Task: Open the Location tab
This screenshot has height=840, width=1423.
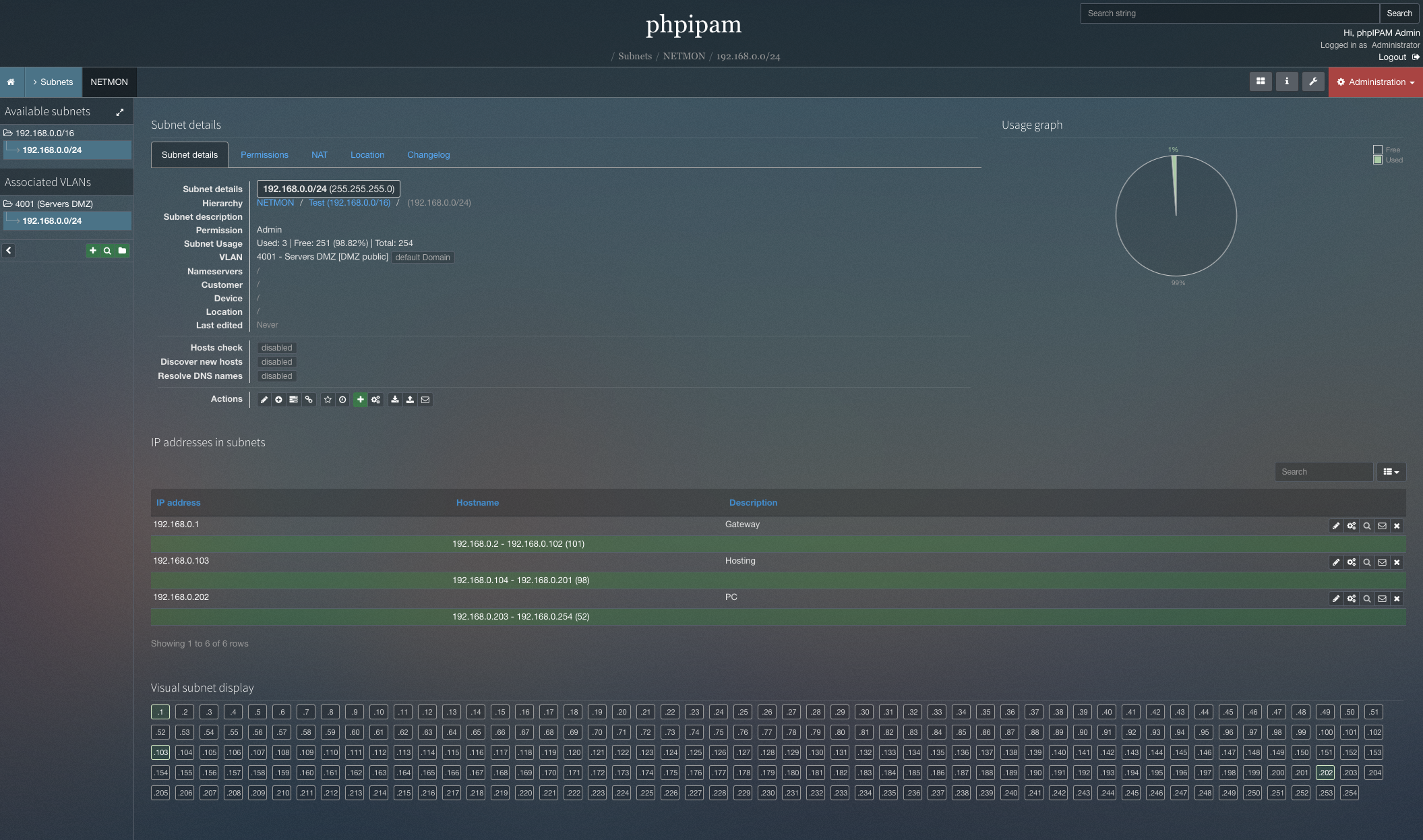Action: pyautogui.click(x=367, y=155)
